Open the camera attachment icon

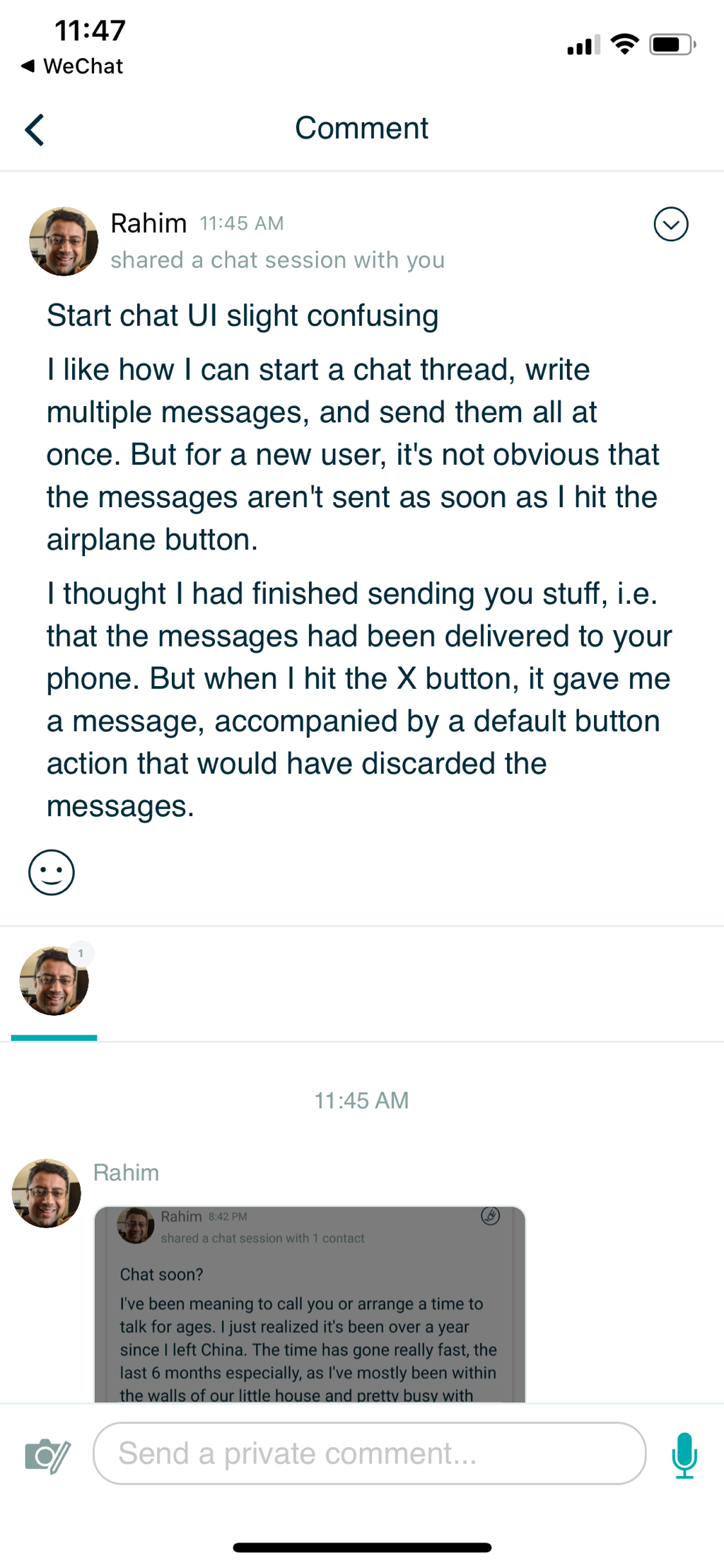coord(47,1454)
